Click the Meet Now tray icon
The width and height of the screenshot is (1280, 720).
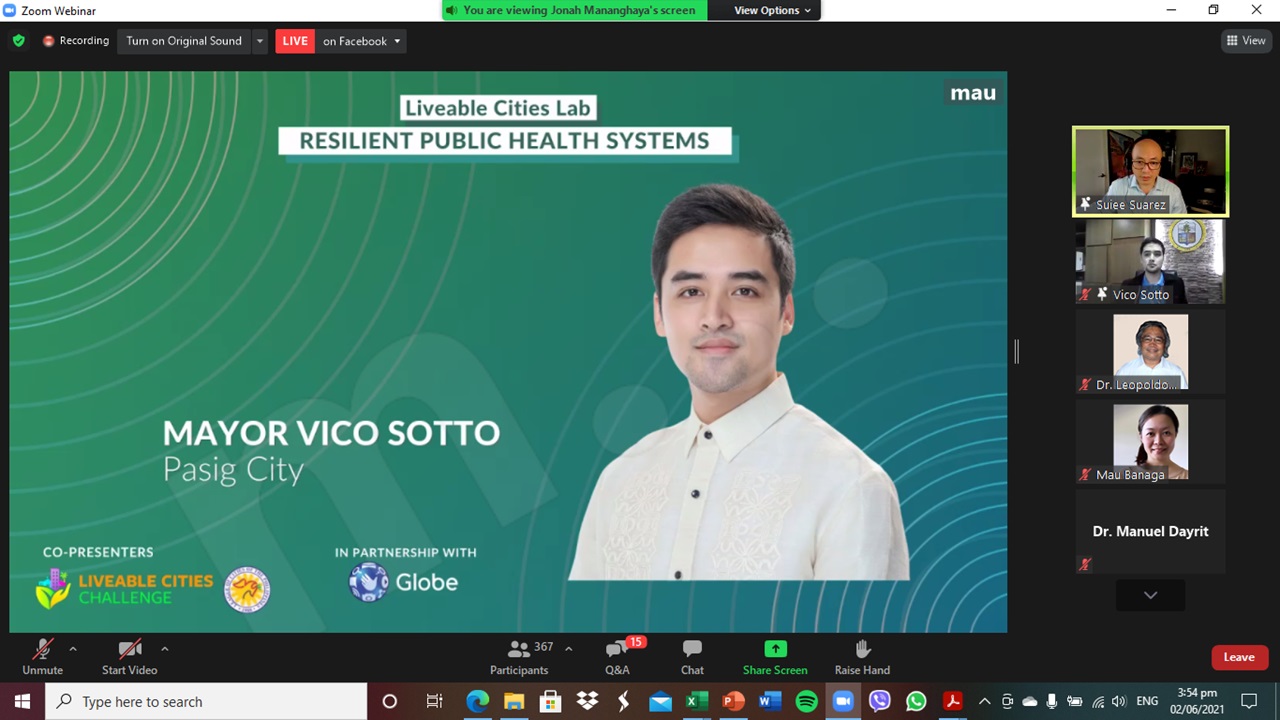pyautogui.click(x=1007, y=701)
